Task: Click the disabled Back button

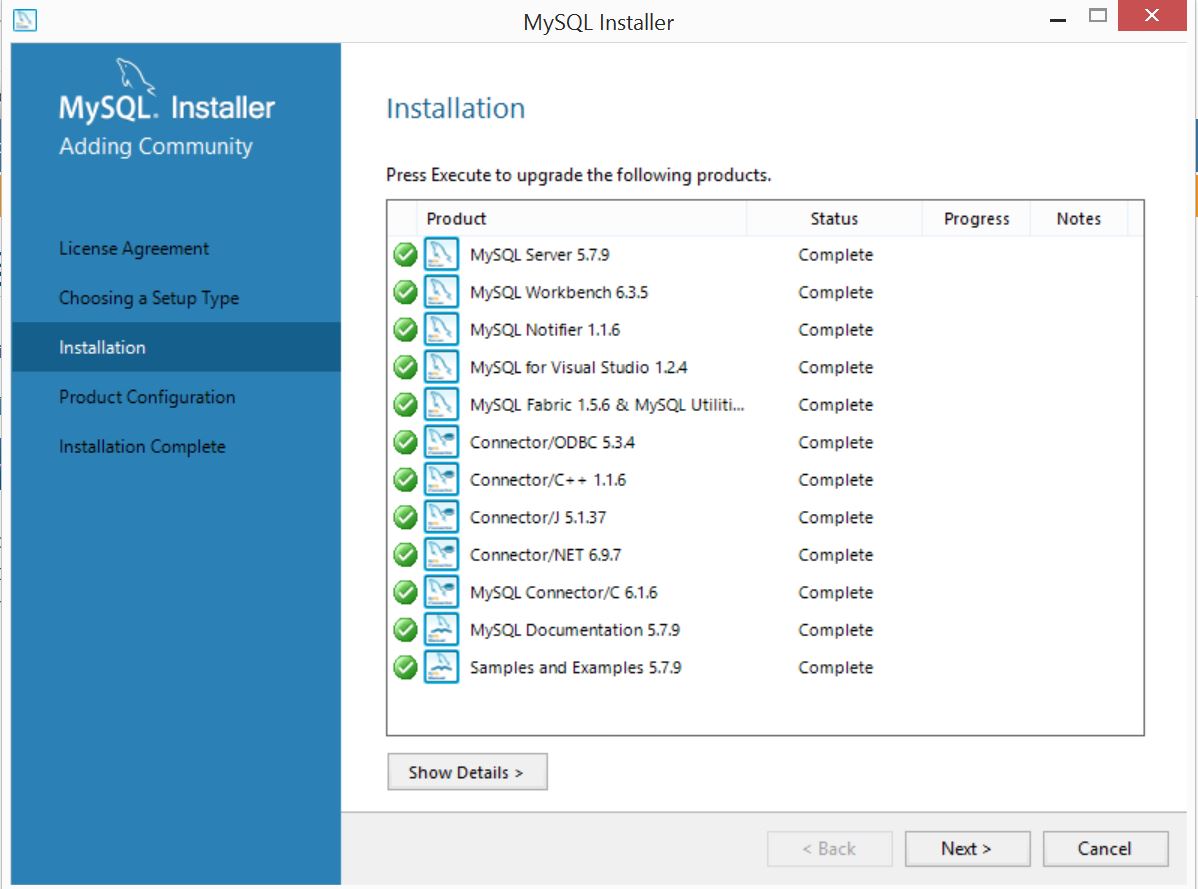Action: coord(829,849)
